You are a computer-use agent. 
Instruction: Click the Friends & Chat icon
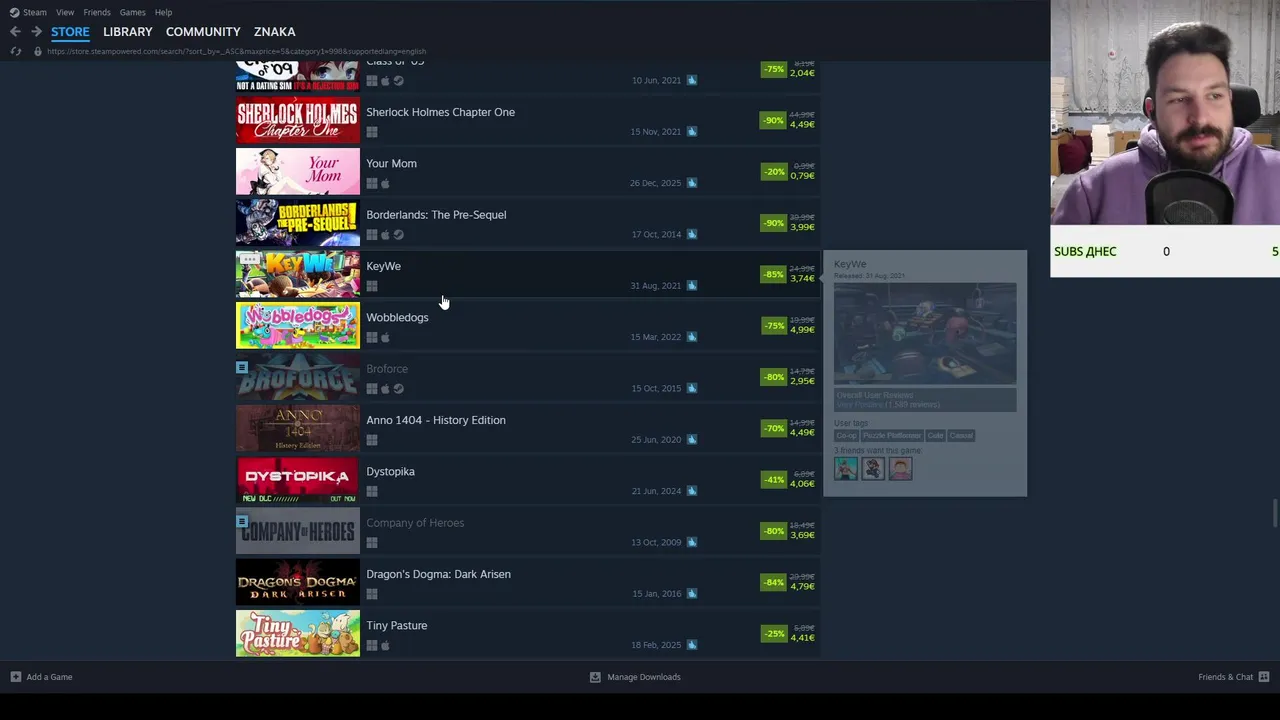coord(1264,677)
